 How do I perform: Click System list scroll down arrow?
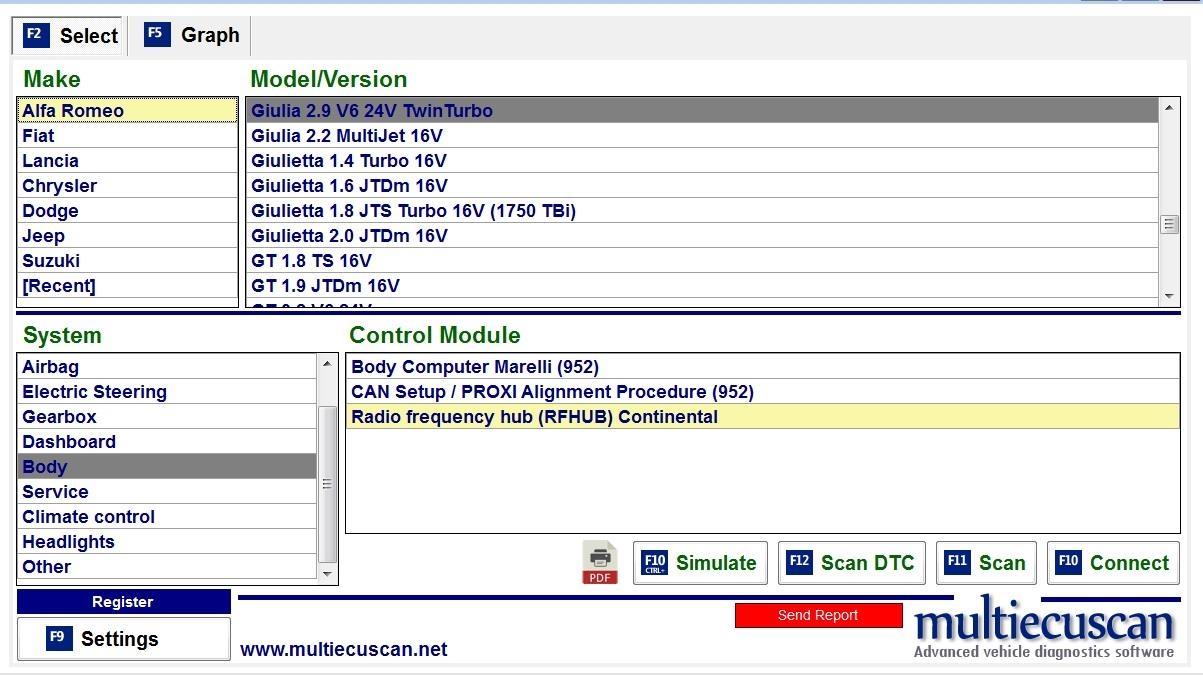click(327, 574)
